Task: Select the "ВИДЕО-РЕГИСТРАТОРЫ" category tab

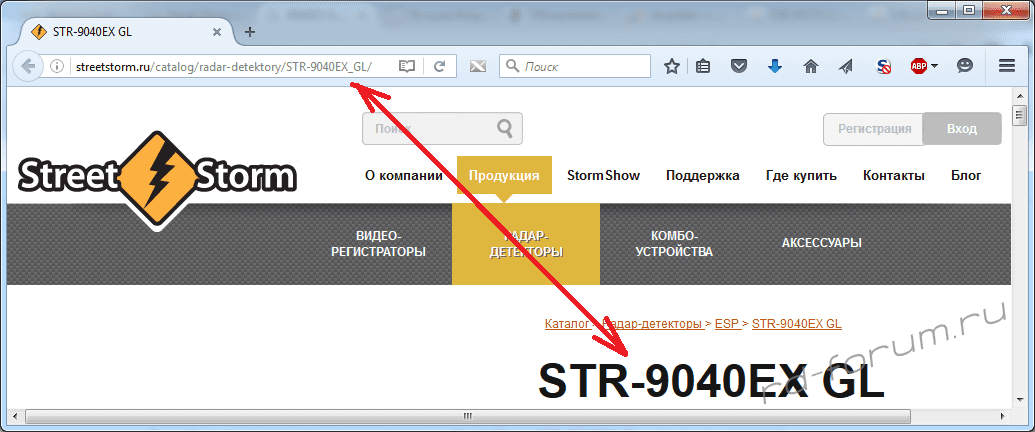Action: pyautogui.click(x=378, y=244)
